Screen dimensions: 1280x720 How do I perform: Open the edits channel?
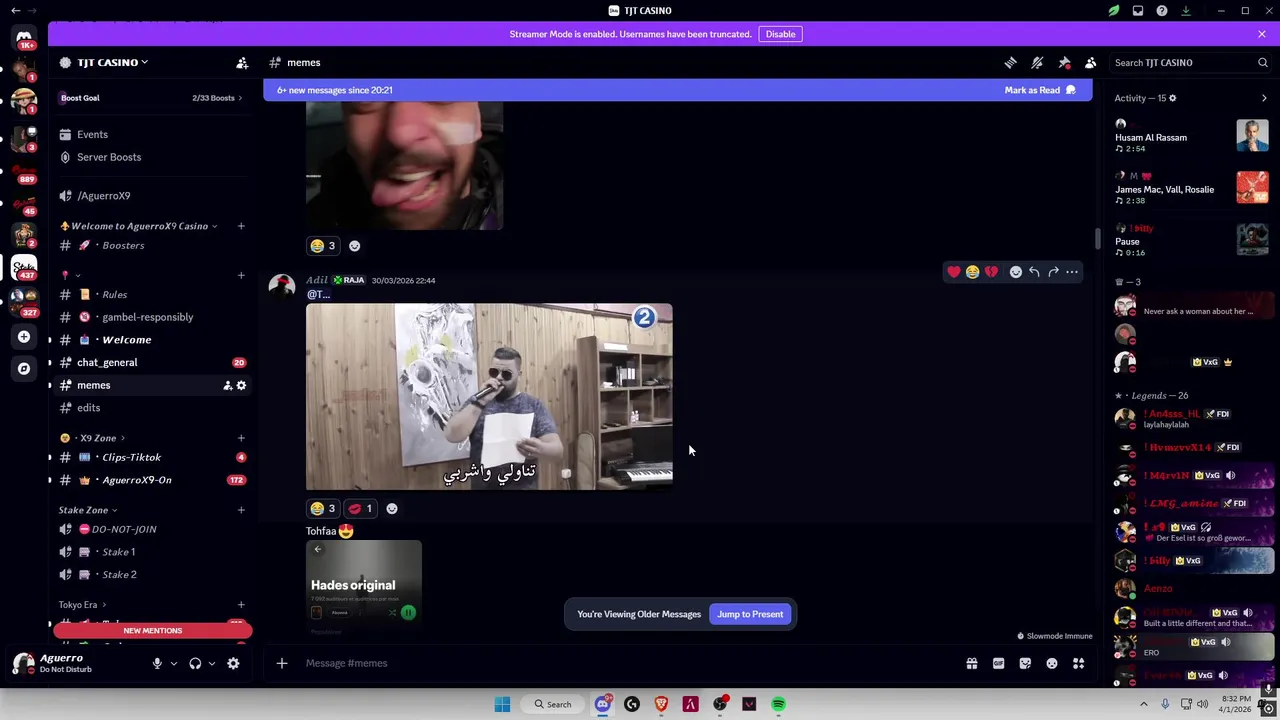point(150,408)
